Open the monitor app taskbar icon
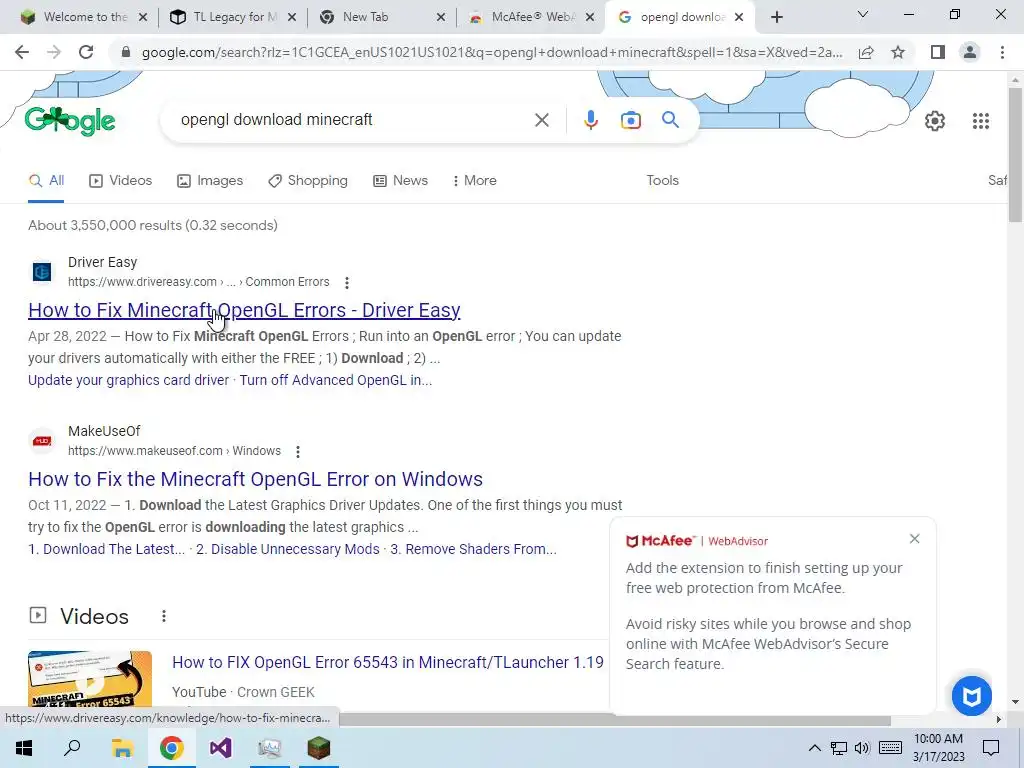1024x768 pixels. click(270, 748)
